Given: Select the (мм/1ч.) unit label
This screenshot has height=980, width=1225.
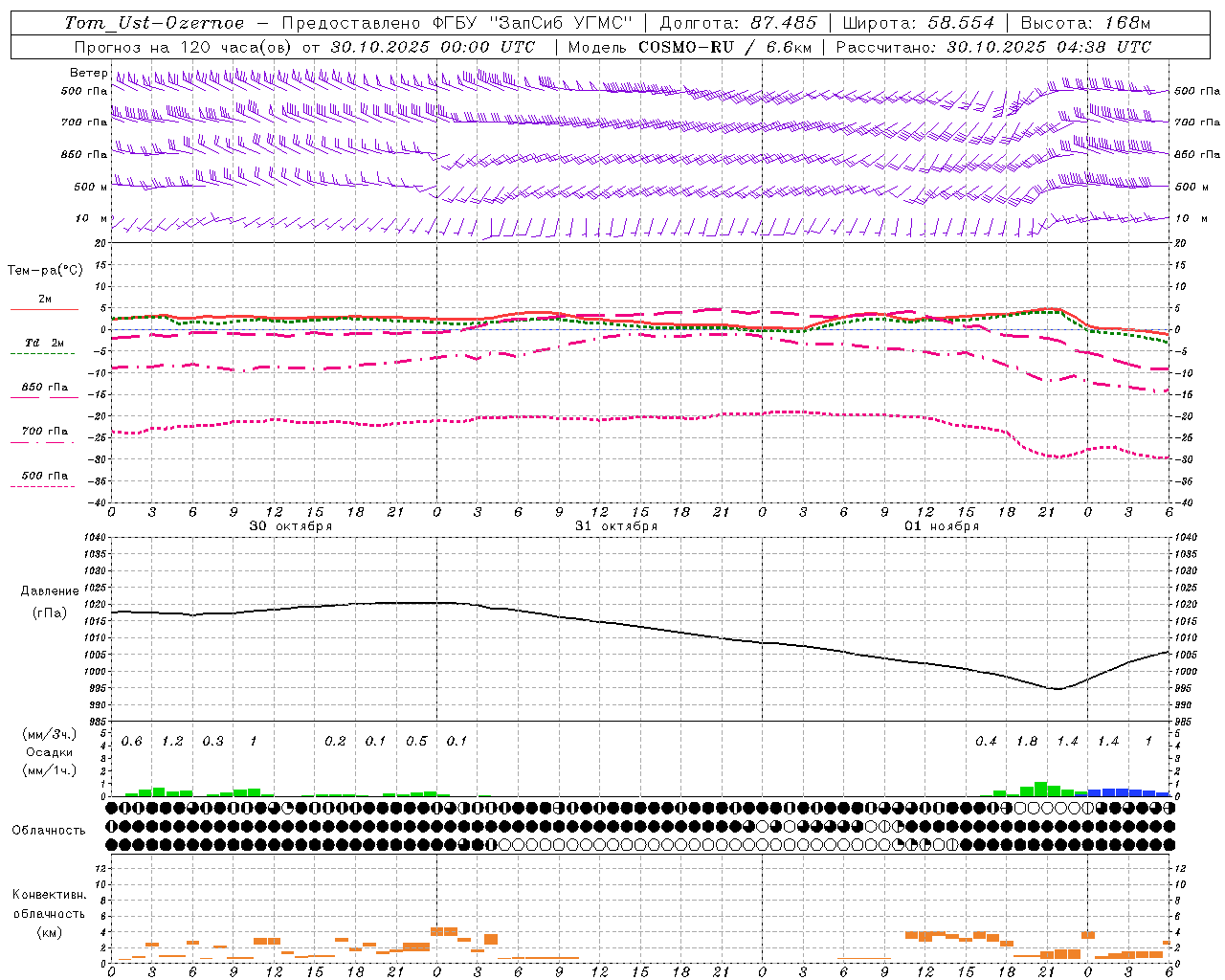Looking at the screenshot, I should point(50,770).
